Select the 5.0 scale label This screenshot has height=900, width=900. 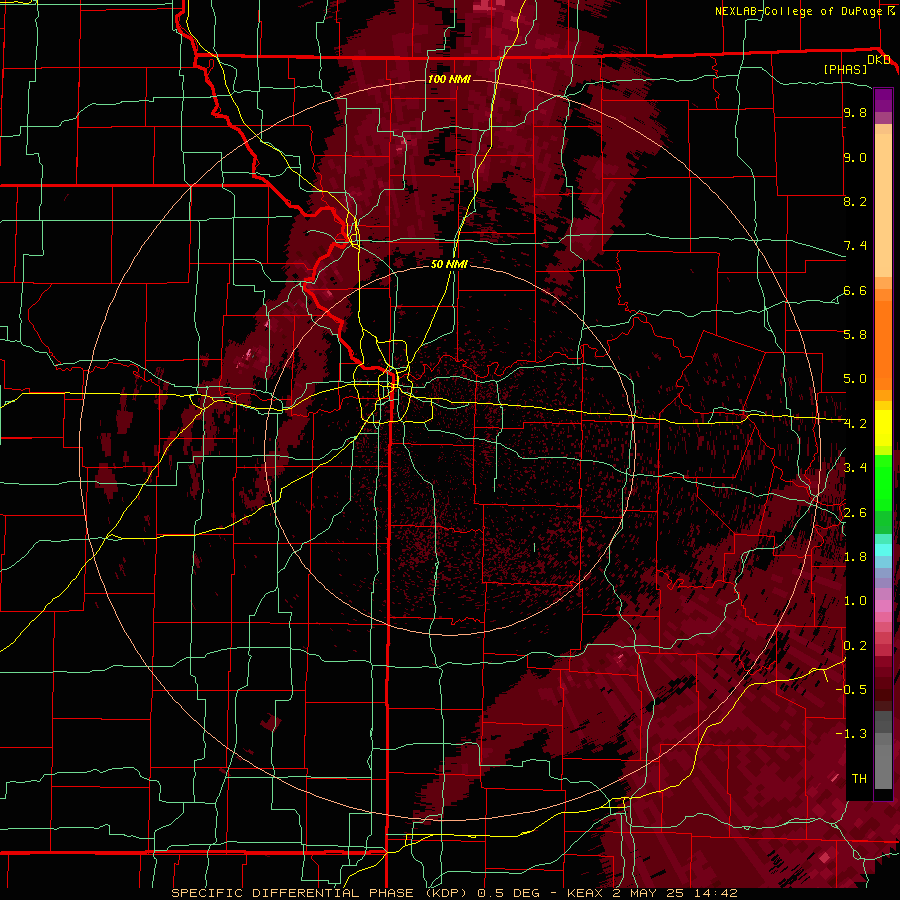tap(855, 379)
